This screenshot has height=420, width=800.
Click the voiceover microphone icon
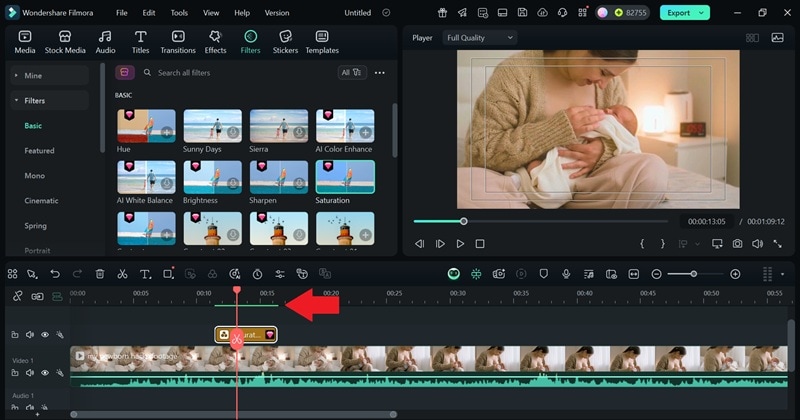pos(566,274)
